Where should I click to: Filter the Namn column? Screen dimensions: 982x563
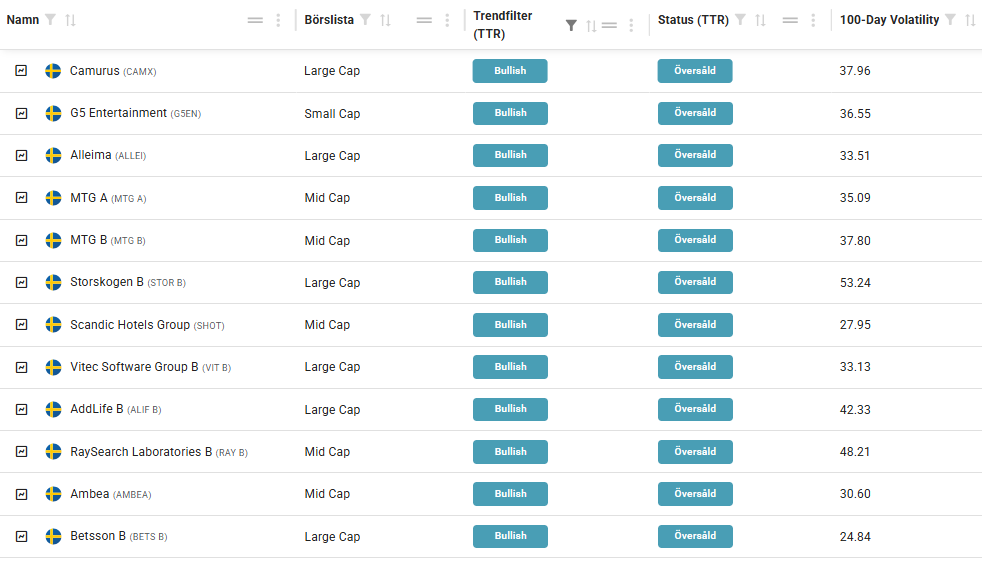(51, 20)
